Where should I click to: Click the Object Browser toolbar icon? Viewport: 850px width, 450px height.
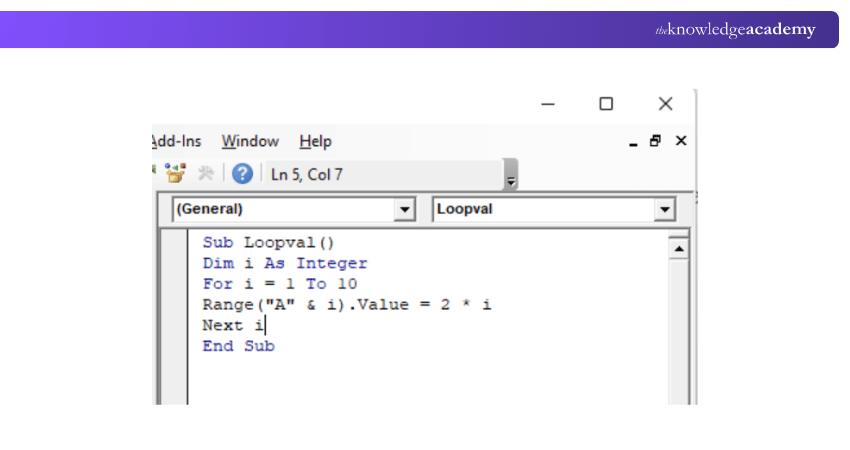tap(175, 174)
